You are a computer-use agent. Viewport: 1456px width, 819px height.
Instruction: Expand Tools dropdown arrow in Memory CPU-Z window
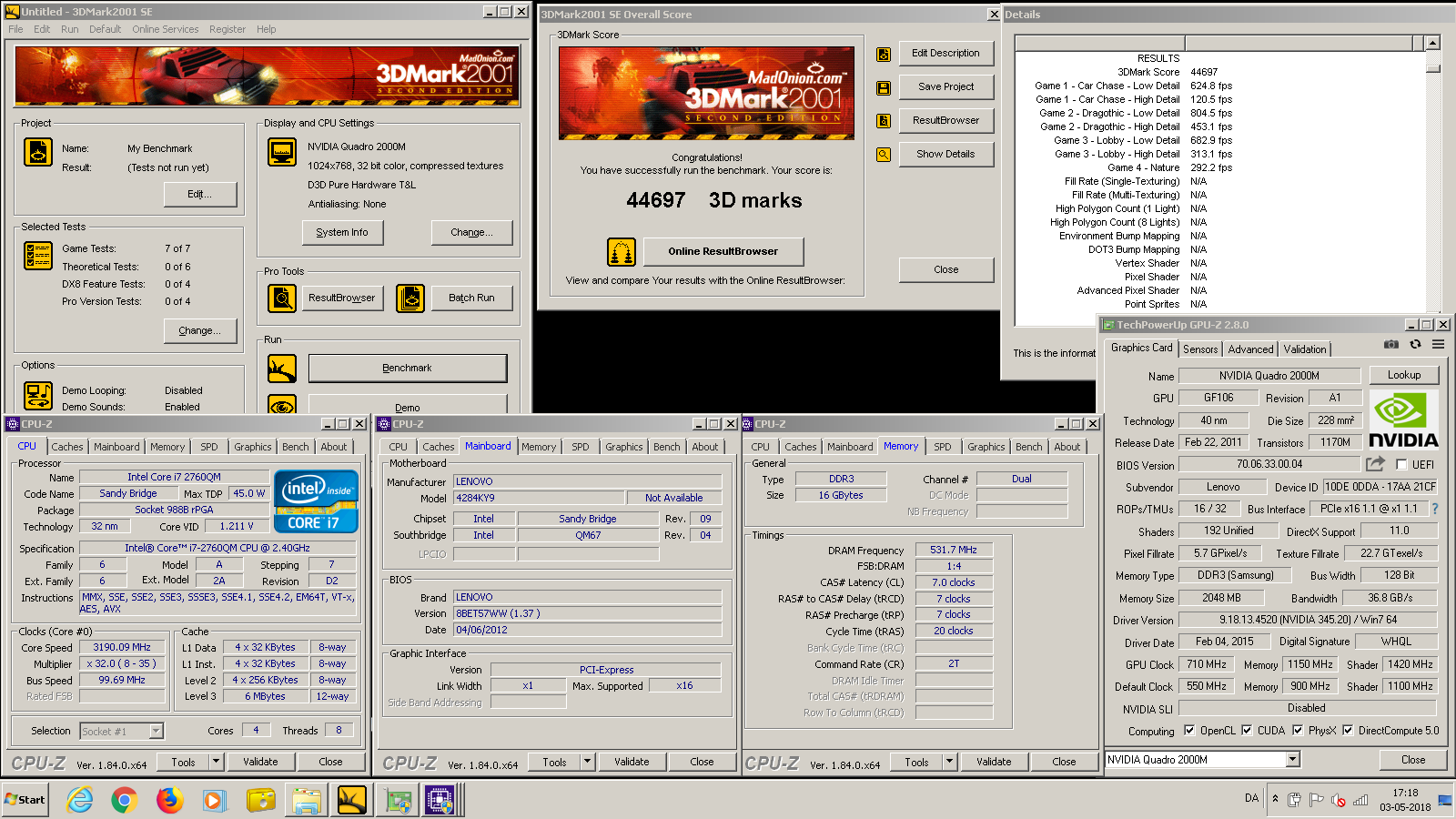[x=949, y=762]
